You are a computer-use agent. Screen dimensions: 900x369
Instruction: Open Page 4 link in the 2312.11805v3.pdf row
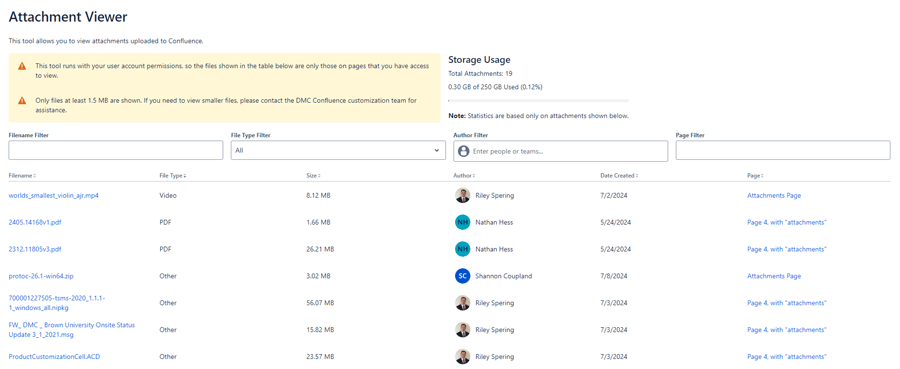(x=787, y=250)
